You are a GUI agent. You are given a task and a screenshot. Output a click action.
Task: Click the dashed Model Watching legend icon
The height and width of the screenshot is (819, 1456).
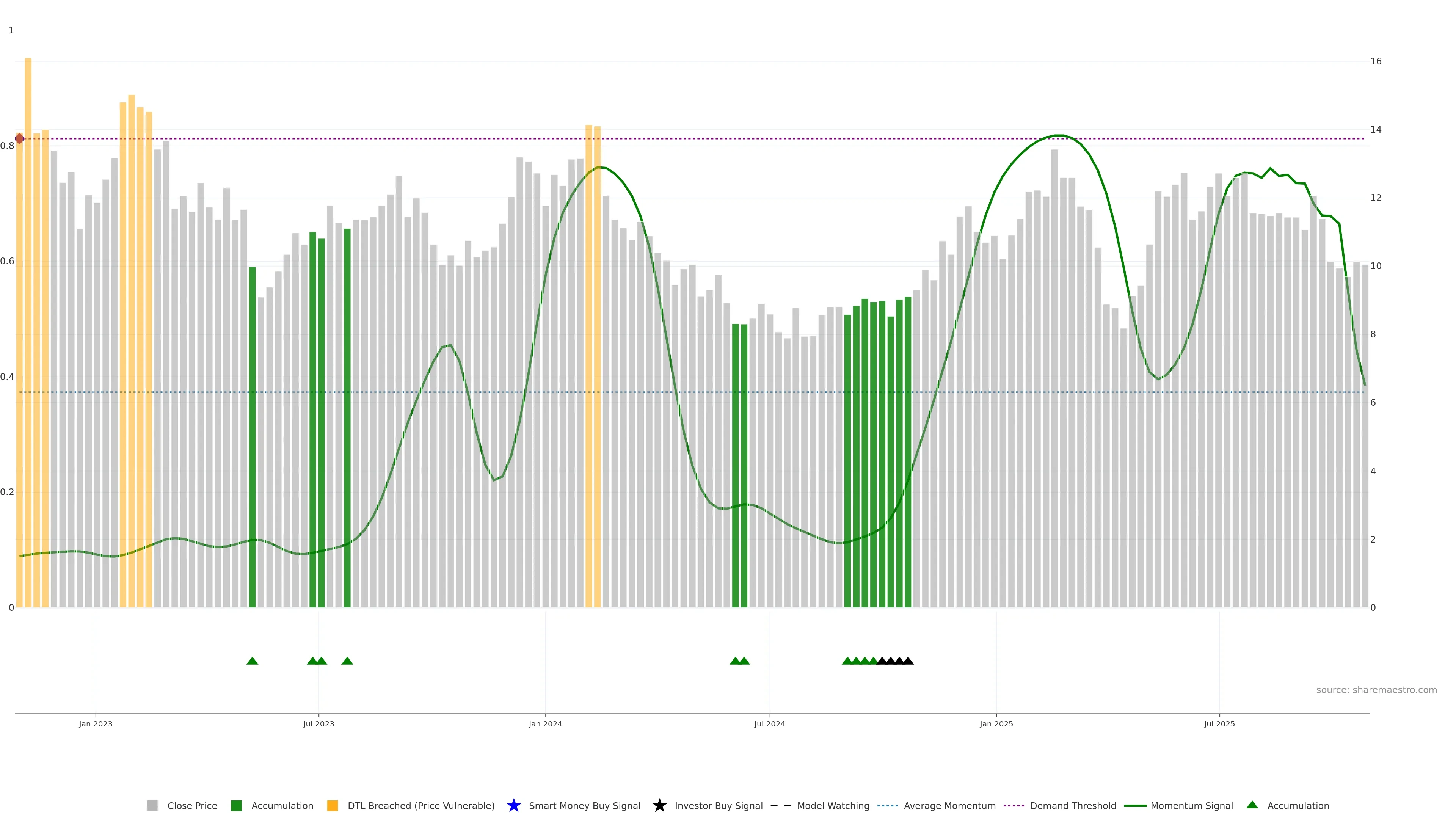coord(781,805)
